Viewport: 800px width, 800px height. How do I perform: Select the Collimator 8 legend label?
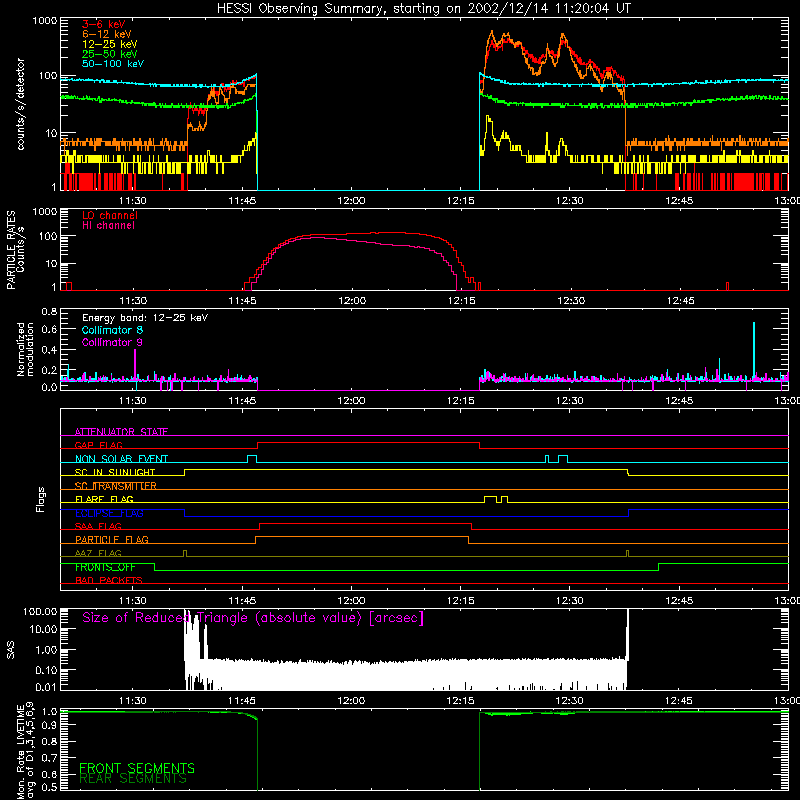[x=112, y=330]
